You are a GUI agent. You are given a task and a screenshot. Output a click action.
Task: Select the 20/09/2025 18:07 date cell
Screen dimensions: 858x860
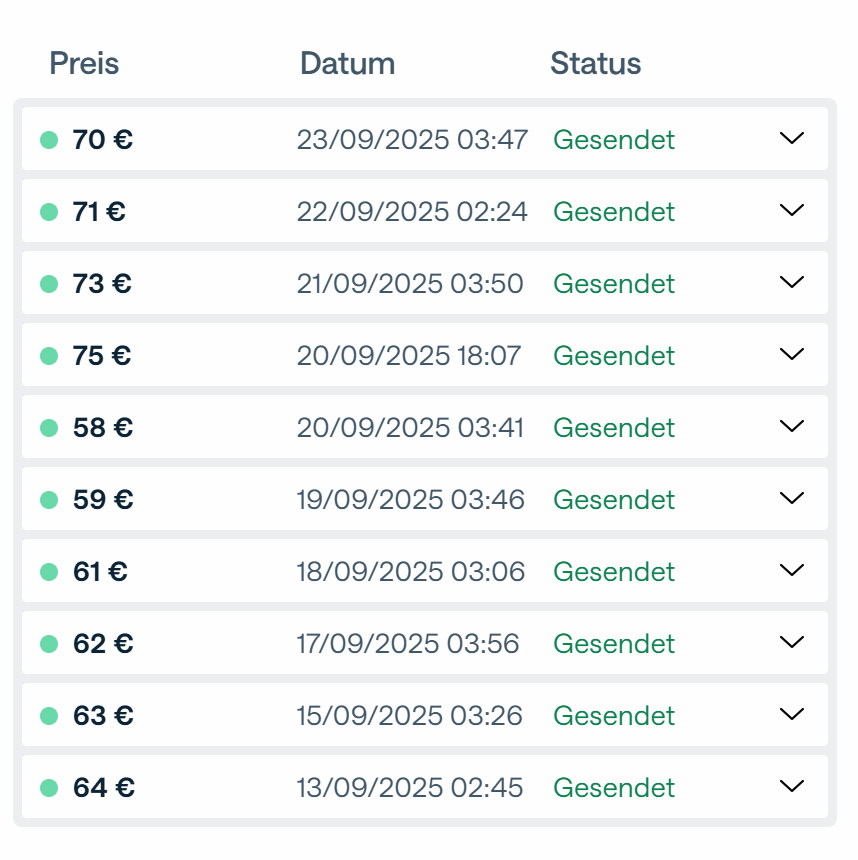pos(408,356)
